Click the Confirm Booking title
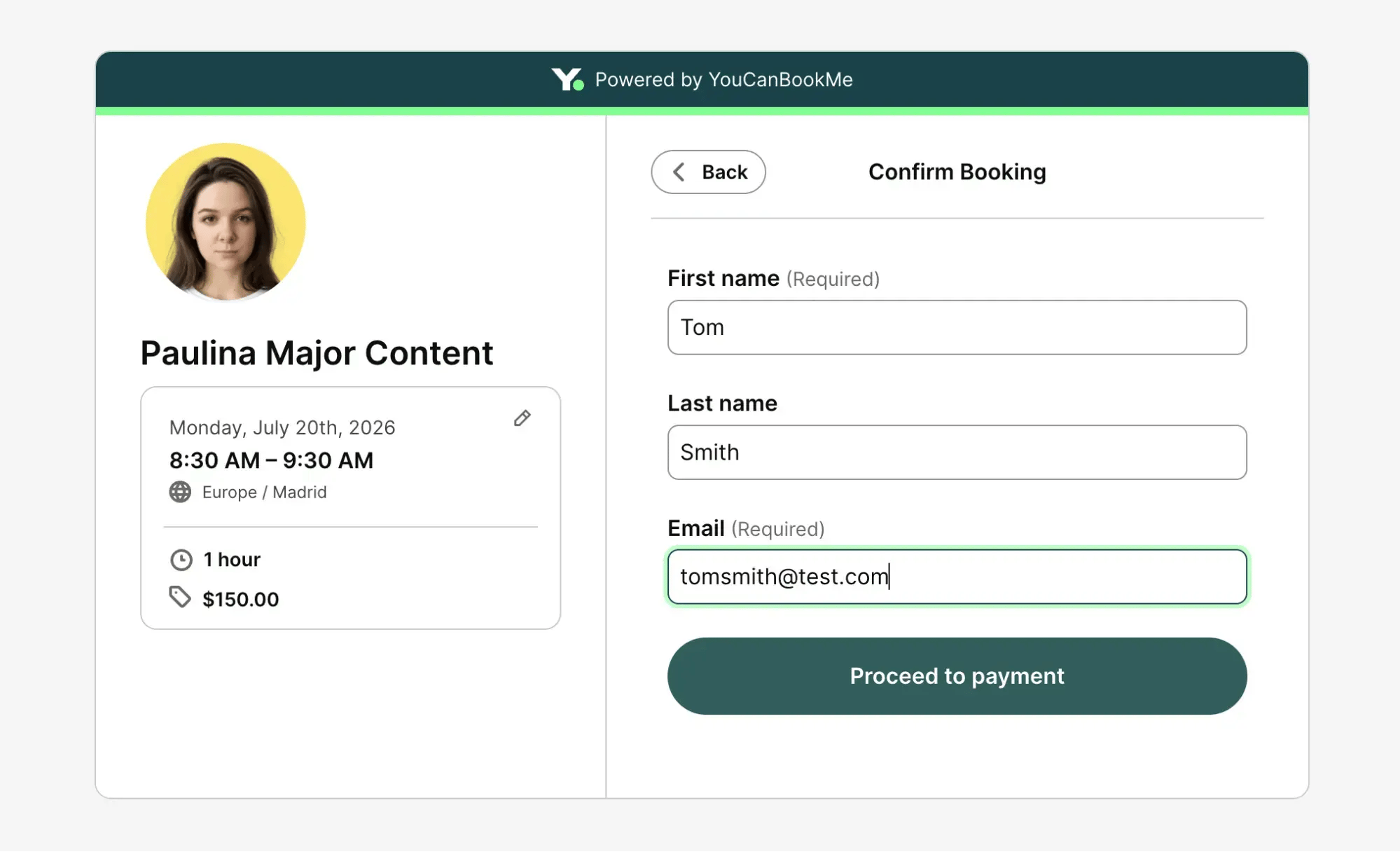Viewport: 1400px width, 852px height. point(957,172)
